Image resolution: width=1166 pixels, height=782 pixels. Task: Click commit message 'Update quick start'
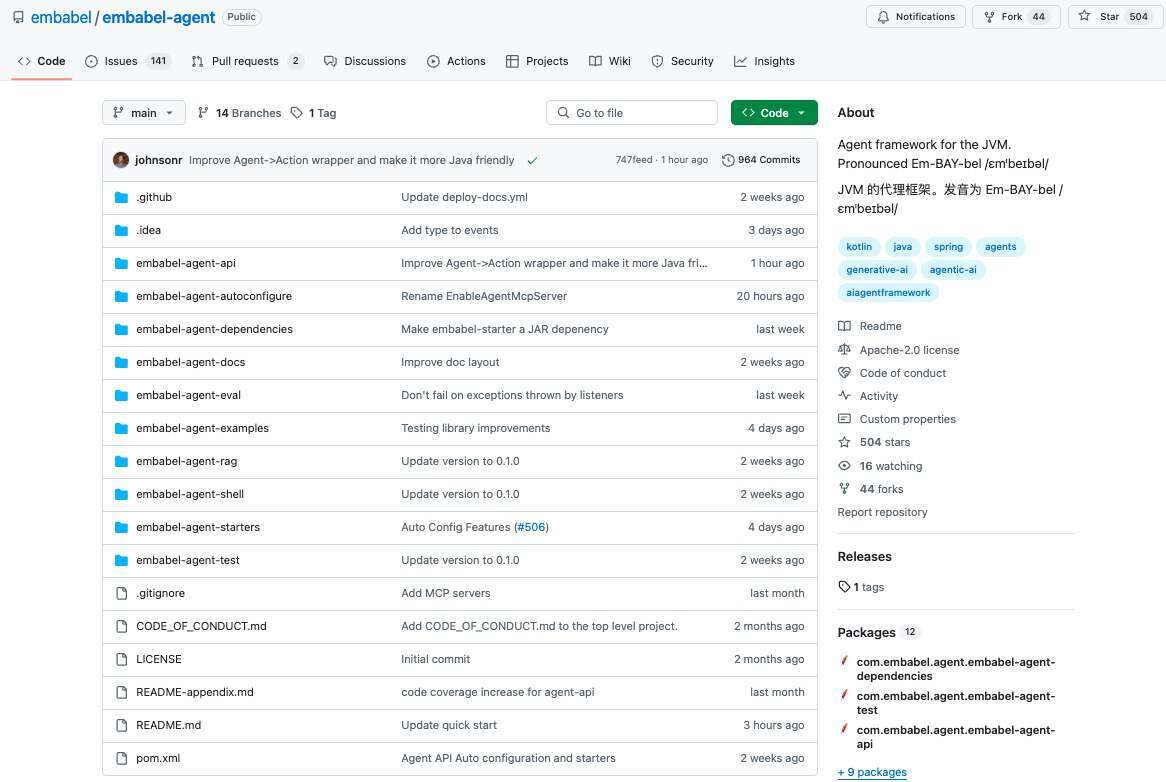click(x=449, y=726)
